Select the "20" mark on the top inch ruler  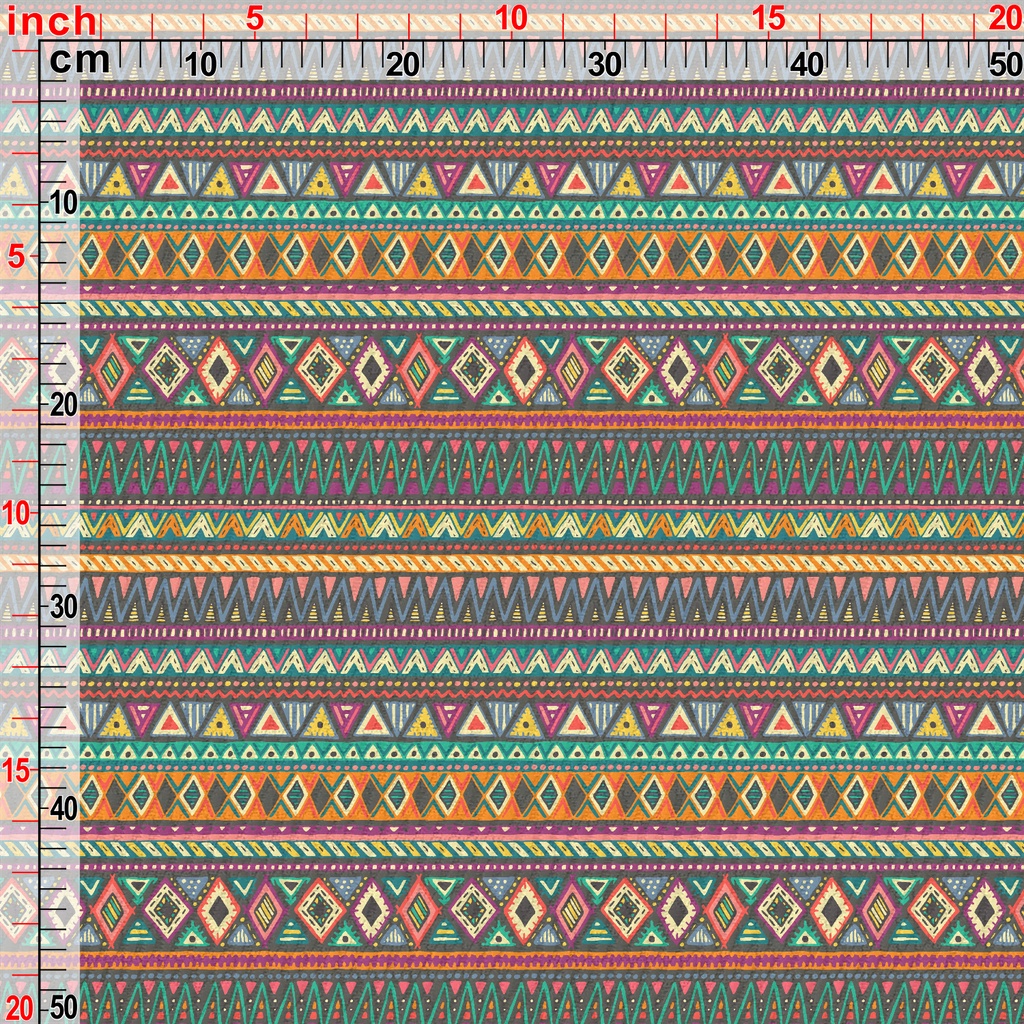click(x=1006, y=19)
